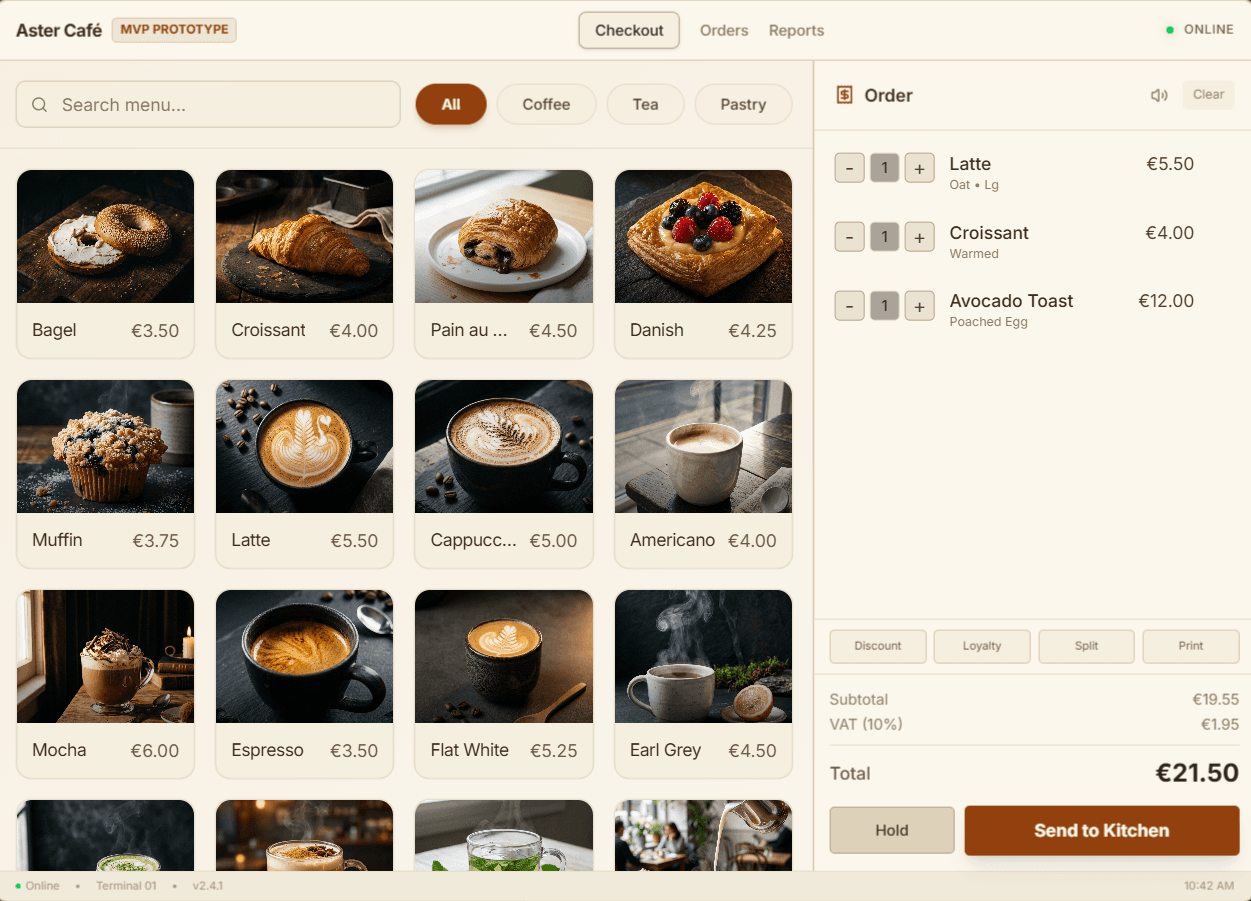Filter menu by Coffee
1251x901 pixels.
pos(546,104)
